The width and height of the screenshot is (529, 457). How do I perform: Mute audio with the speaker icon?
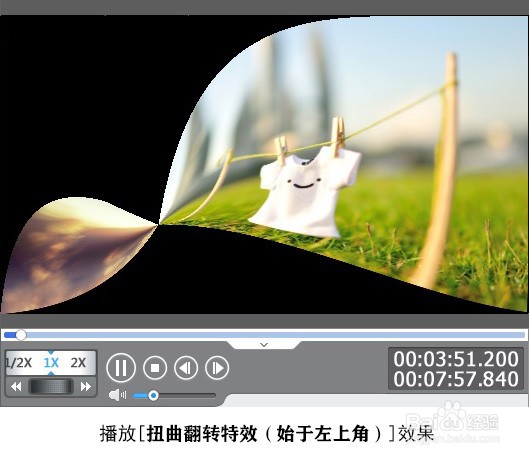[117, 395]
